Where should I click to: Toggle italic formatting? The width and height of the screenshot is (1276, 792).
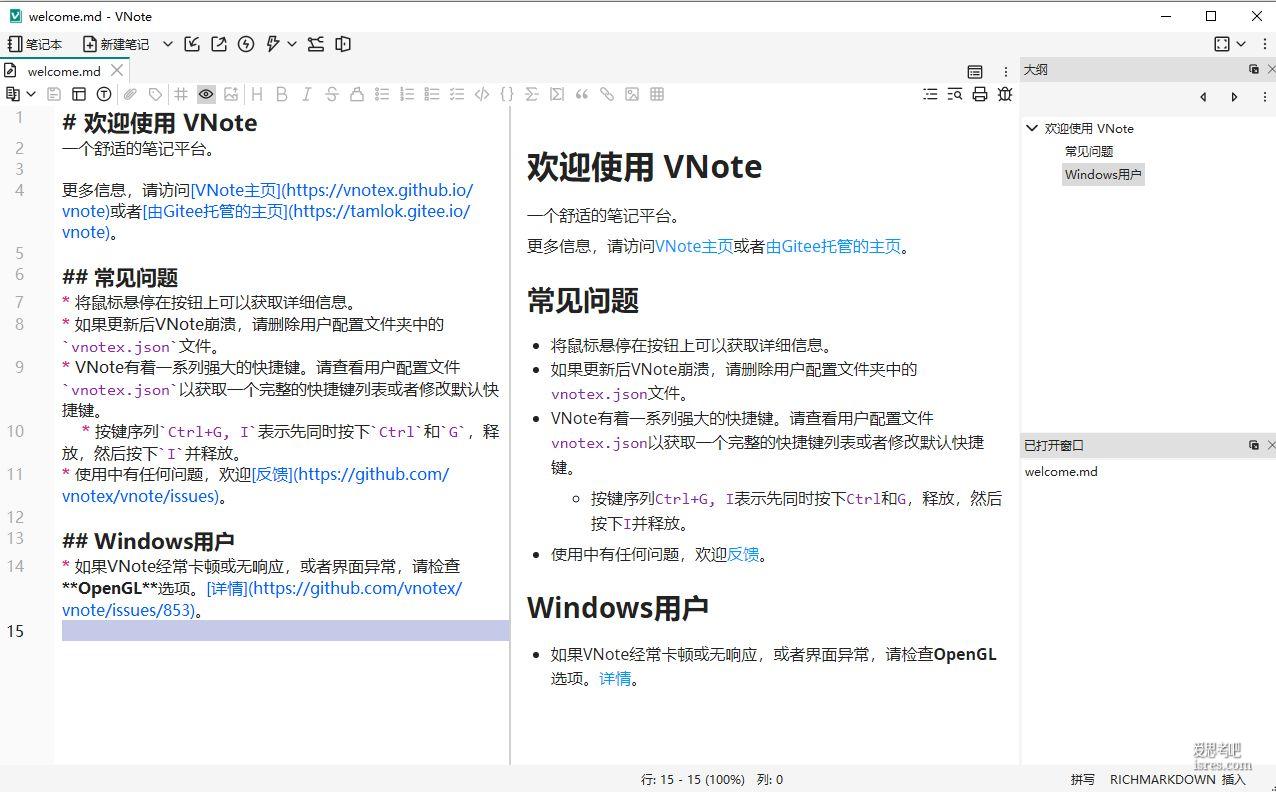307,94
